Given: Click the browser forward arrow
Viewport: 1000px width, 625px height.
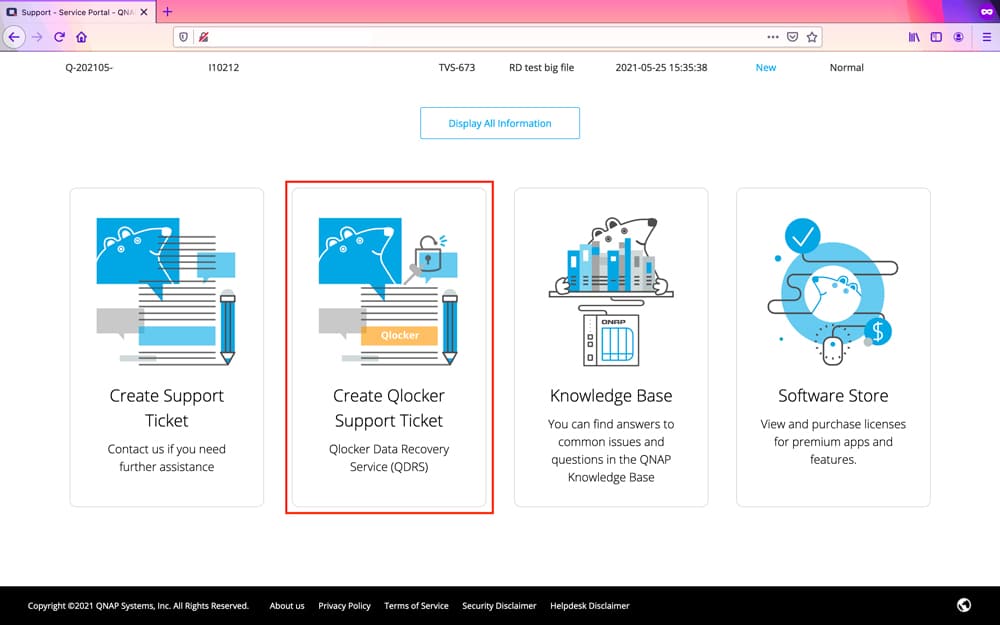Looking at the screenshot, I should tap(37, 37).
